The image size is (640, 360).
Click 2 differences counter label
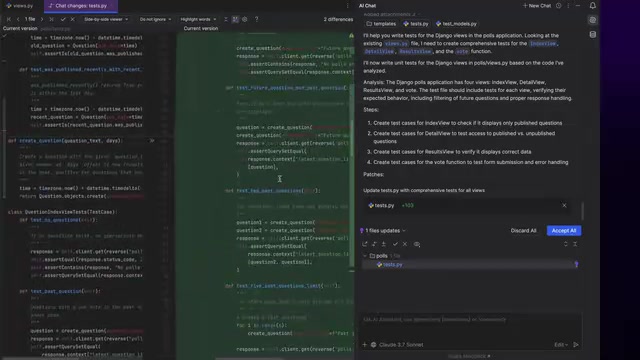(338, 19)
